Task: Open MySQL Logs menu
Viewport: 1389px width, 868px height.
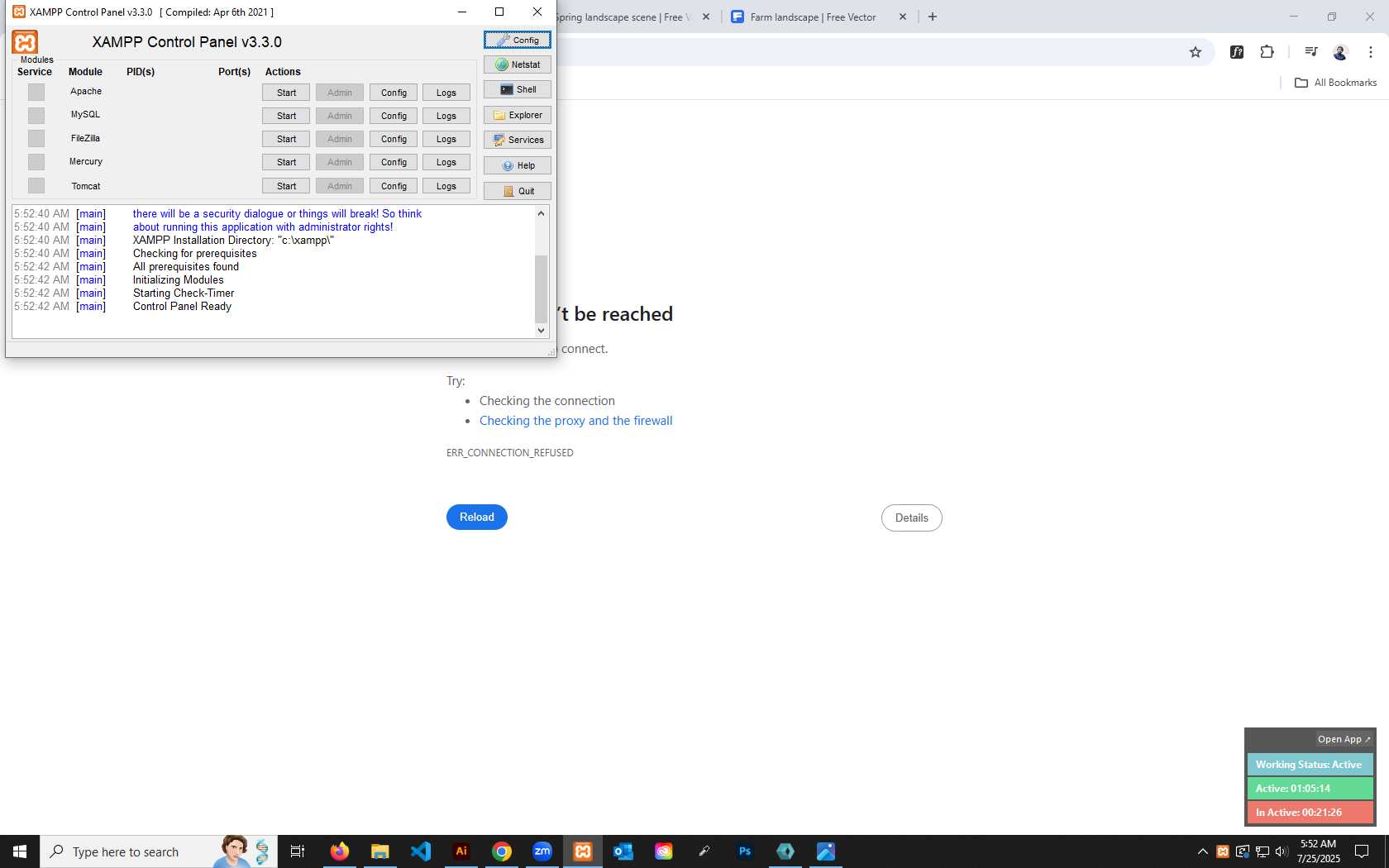Action: [446, 116]
